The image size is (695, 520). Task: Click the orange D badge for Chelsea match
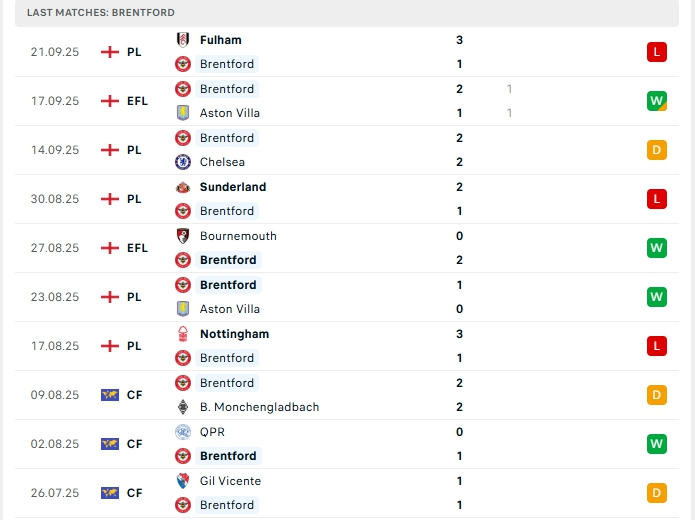[656, 150]
